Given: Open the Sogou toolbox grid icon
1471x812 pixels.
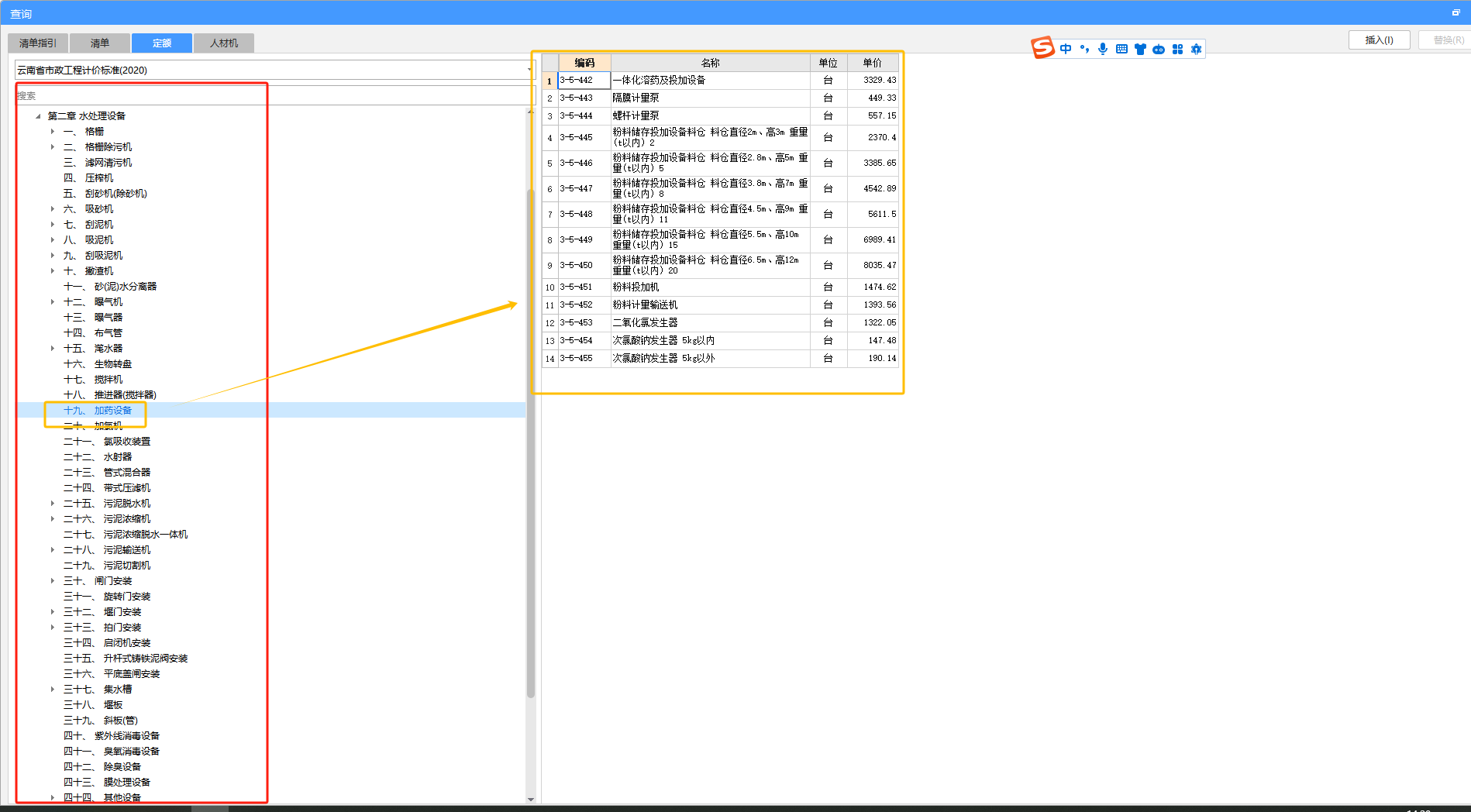Looking at the screenshot, I should [1177, 49].
